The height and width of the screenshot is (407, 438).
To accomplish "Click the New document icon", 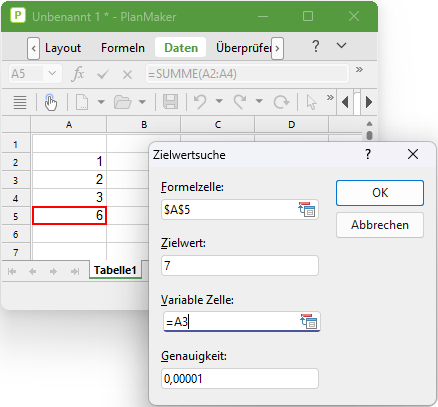I will [82, 102].
